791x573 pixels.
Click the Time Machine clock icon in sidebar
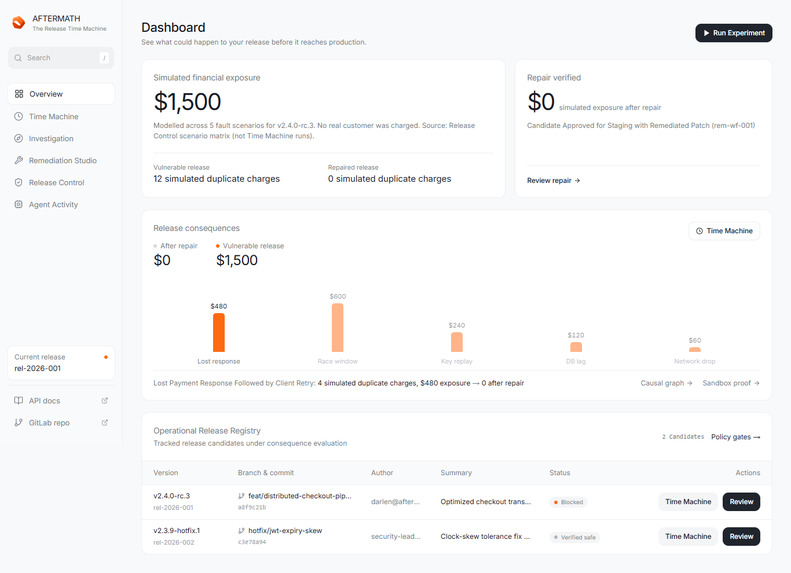click(x=19, y=117)
